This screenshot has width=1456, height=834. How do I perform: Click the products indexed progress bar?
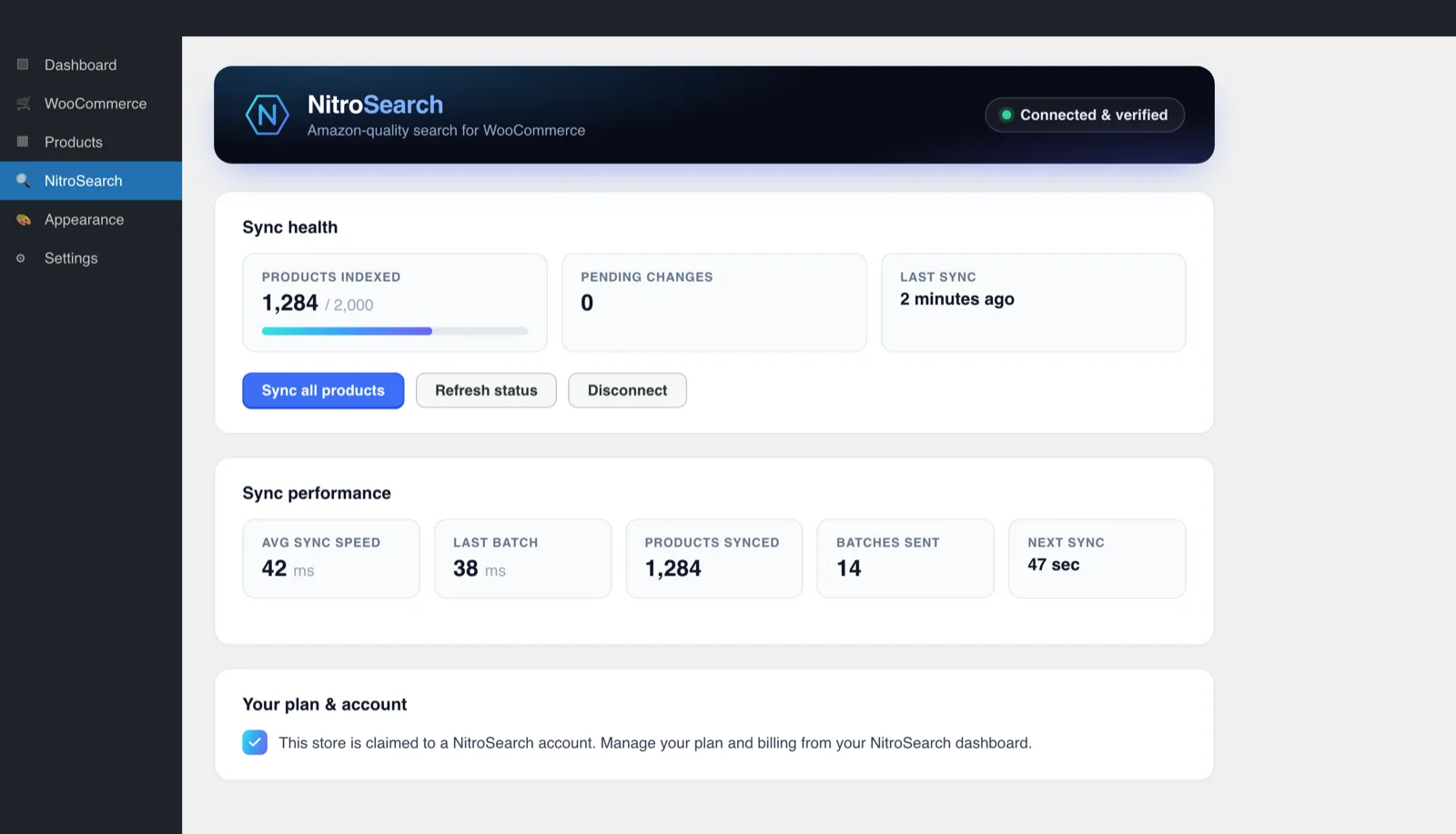(x=395, y=331)
